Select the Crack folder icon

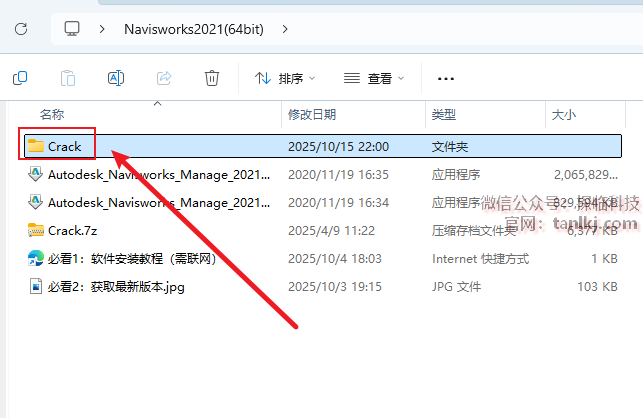point(36,146)
